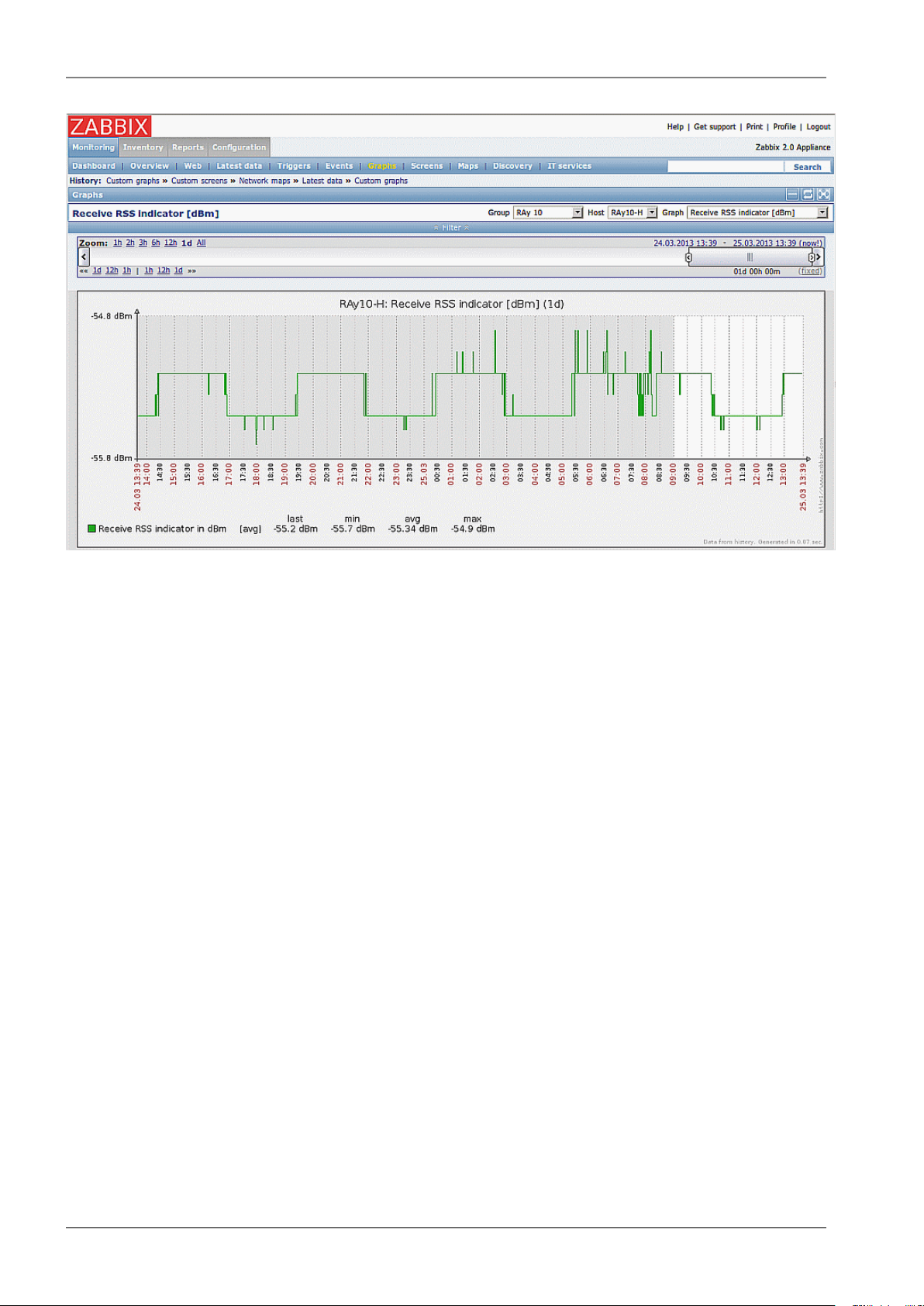Viewport: 924px width, 1306px height.
Task: Set zoom to 6h
Action: click(156, 243)
